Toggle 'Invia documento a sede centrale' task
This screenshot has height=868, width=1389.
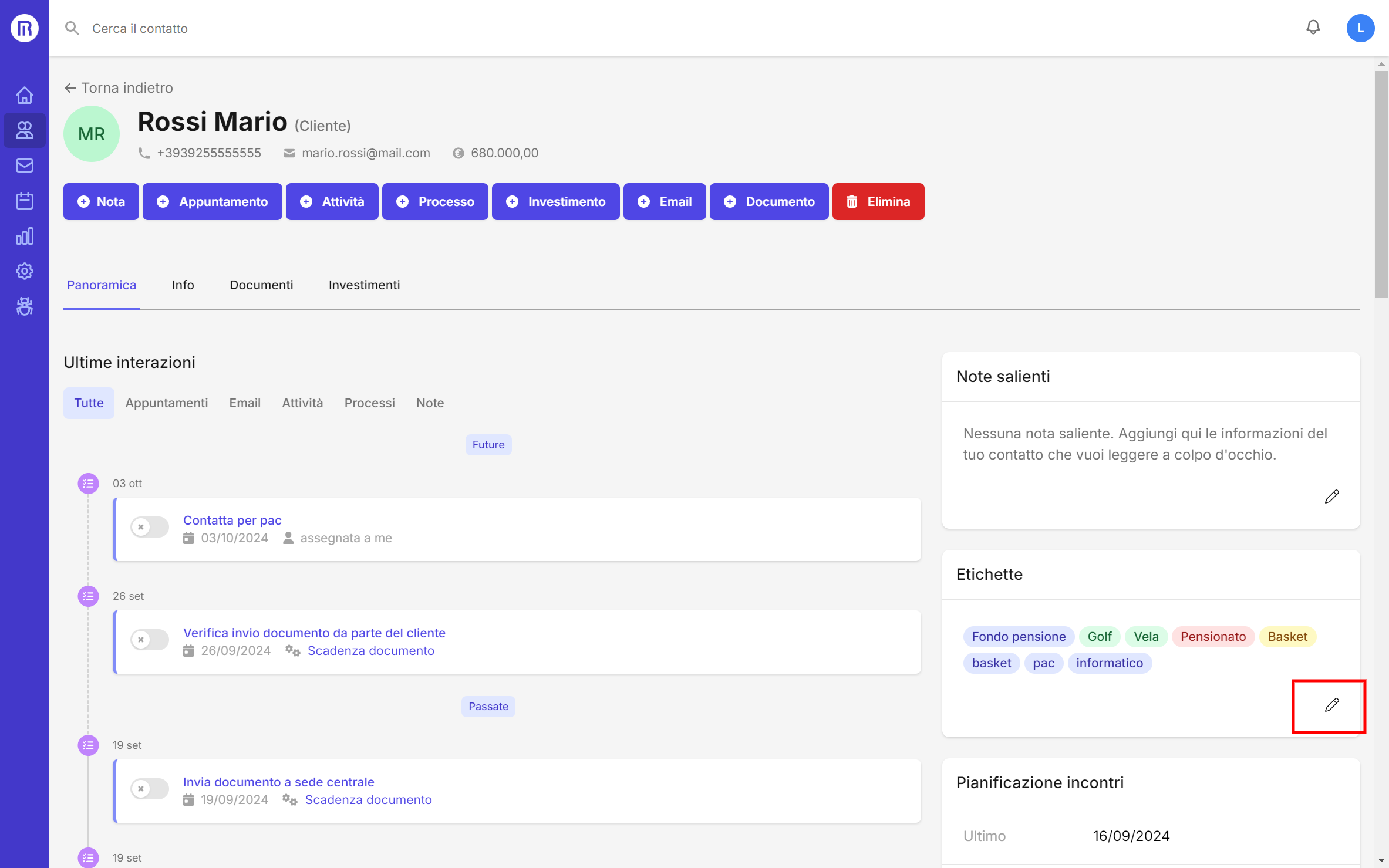[149, 789]
